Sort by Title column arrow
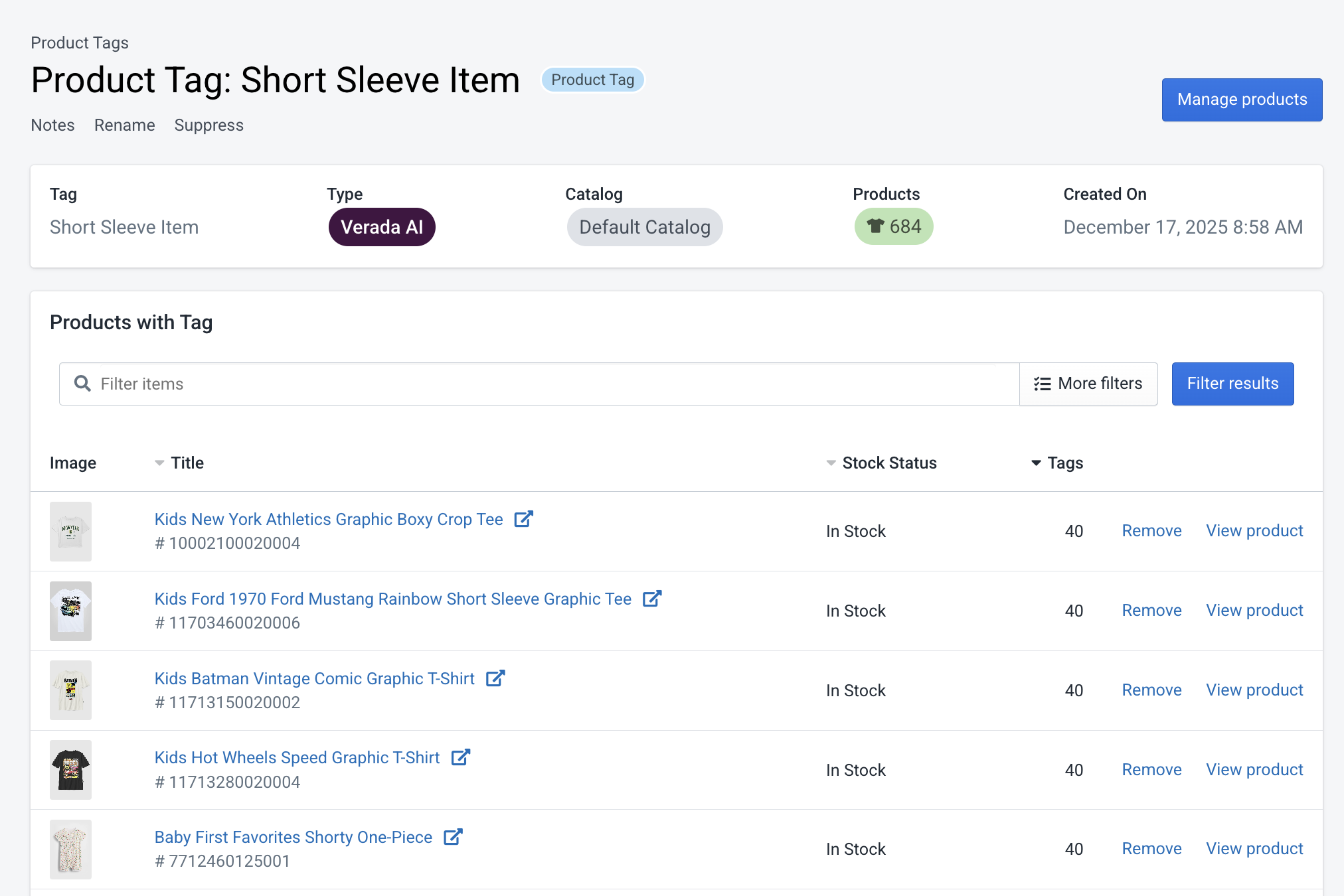 (x=159, y=463)
